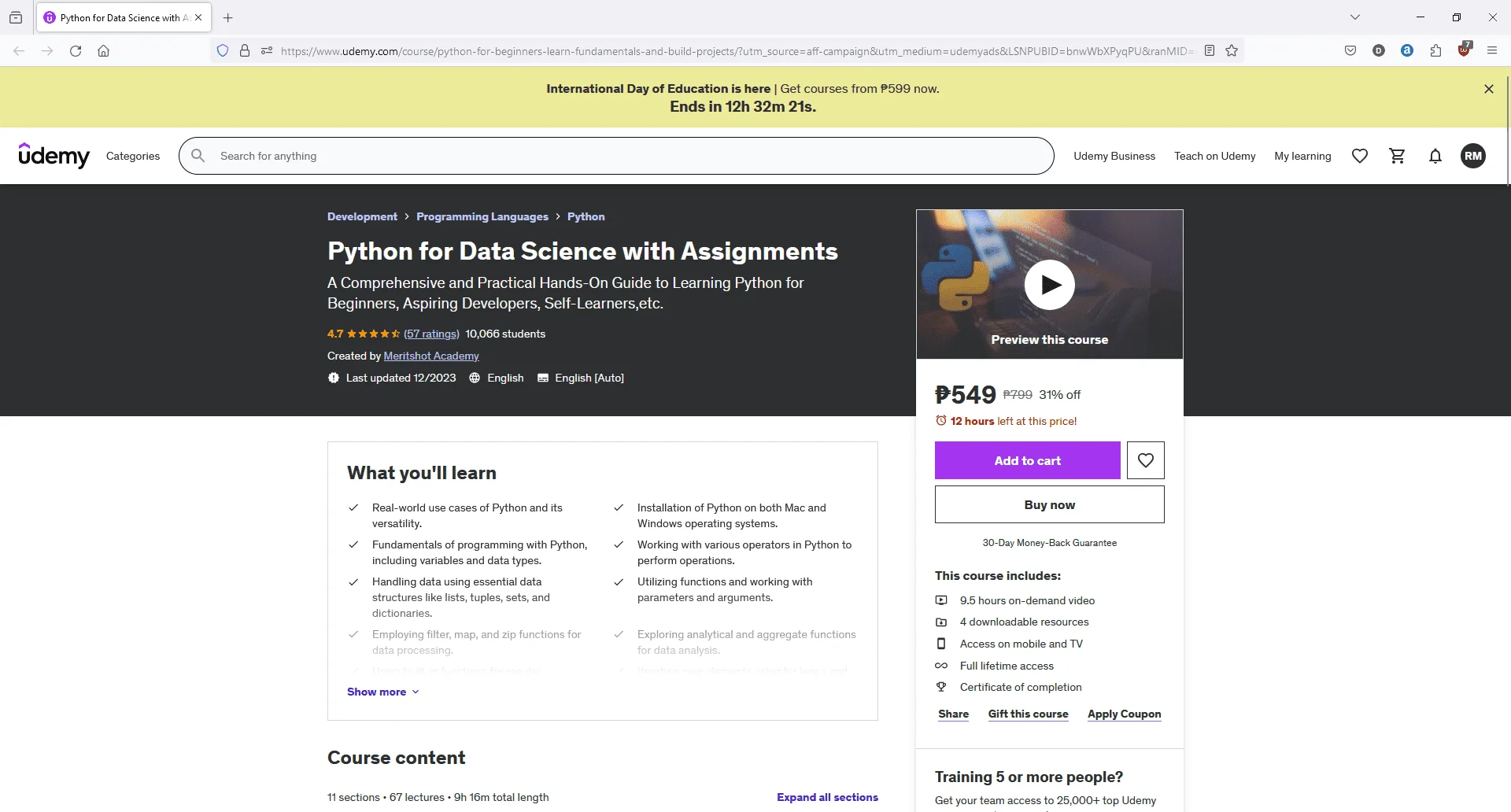This screenshot has width=1511, height=812.
Task: Open the wishlist heart in header
Action: coord(1360,156)
